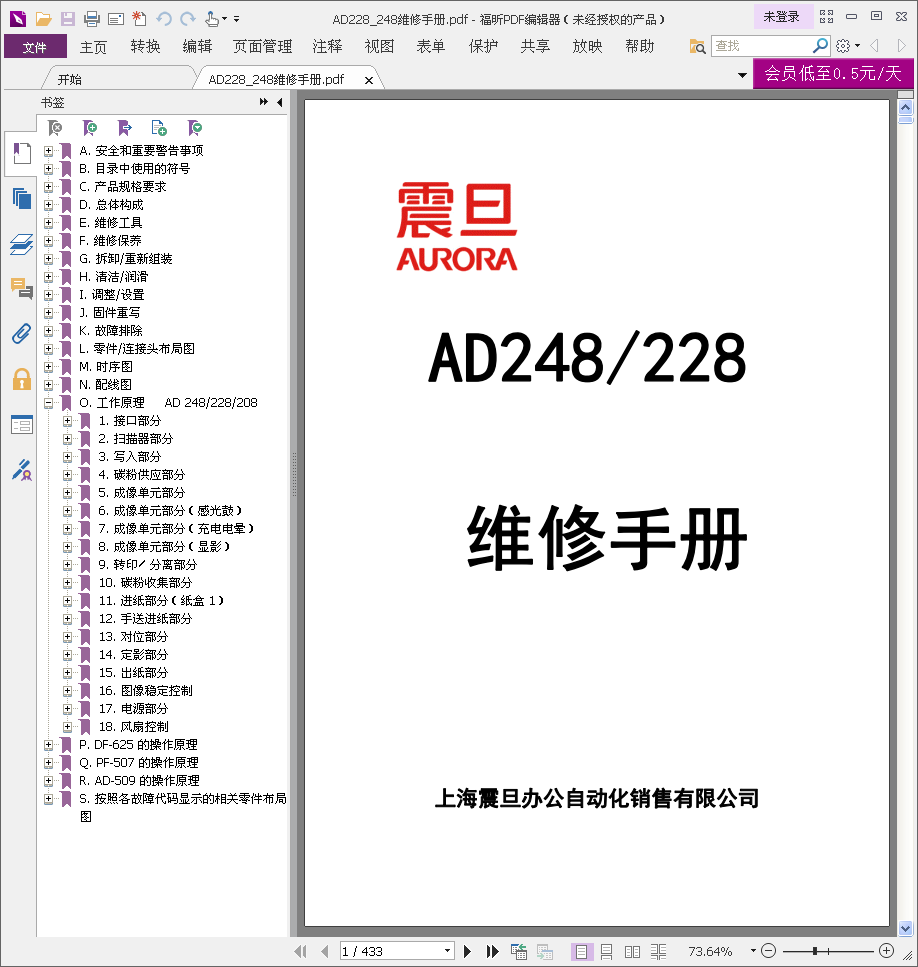Select the hand tool icon in title bar

211,19
